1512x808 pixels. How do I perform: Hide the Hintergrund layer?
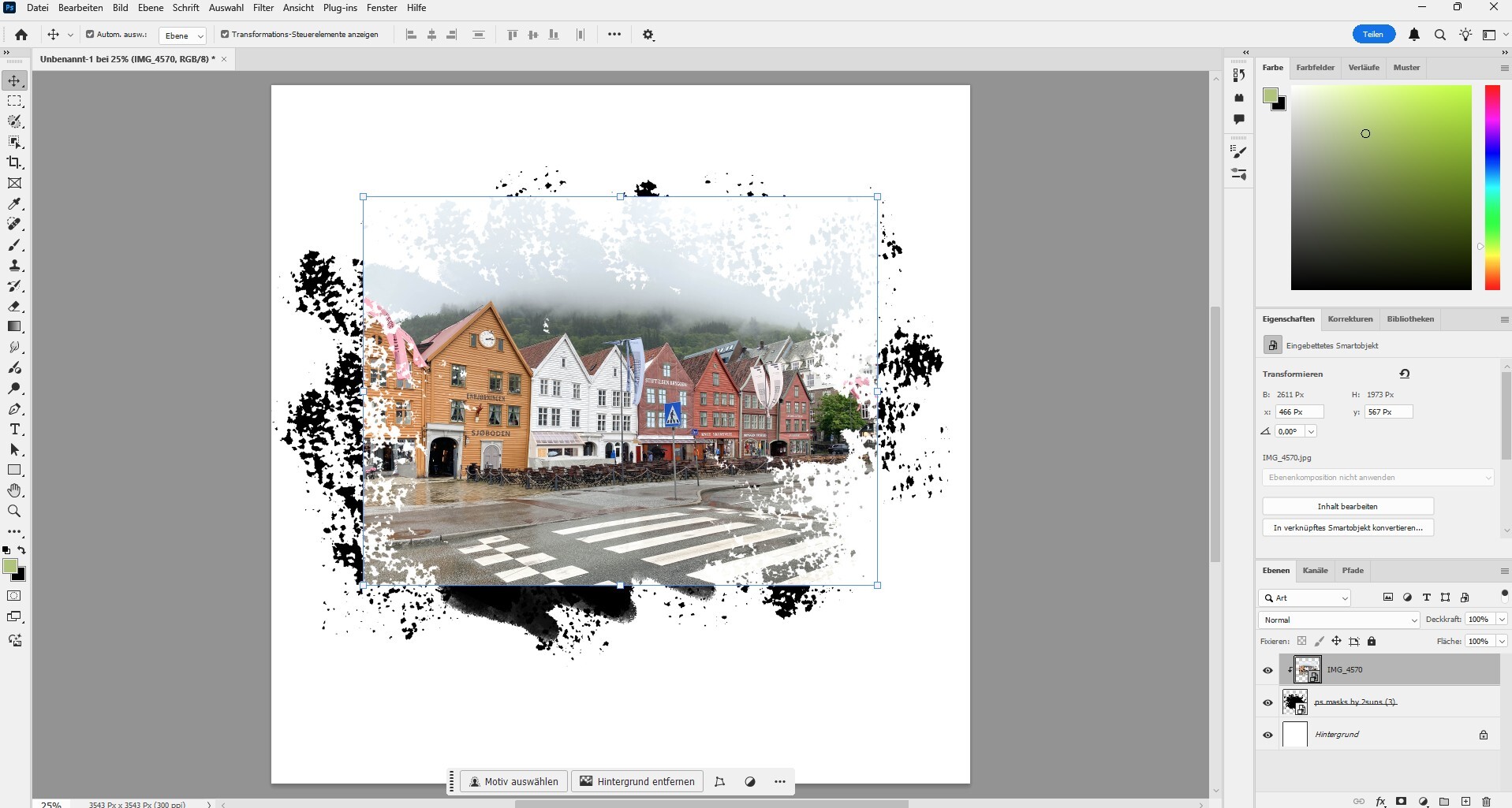tap(1267, 735)
